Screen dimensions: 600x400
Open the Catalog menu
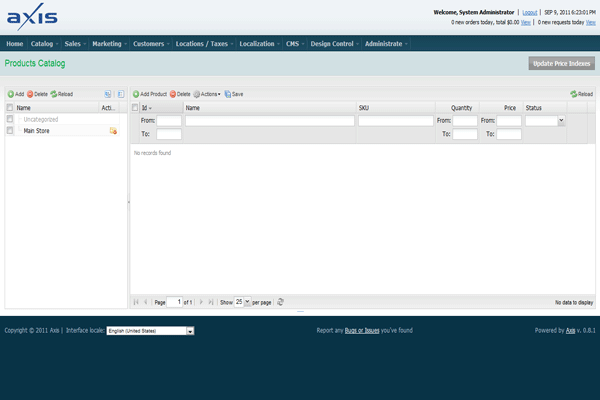pos(44,44)
